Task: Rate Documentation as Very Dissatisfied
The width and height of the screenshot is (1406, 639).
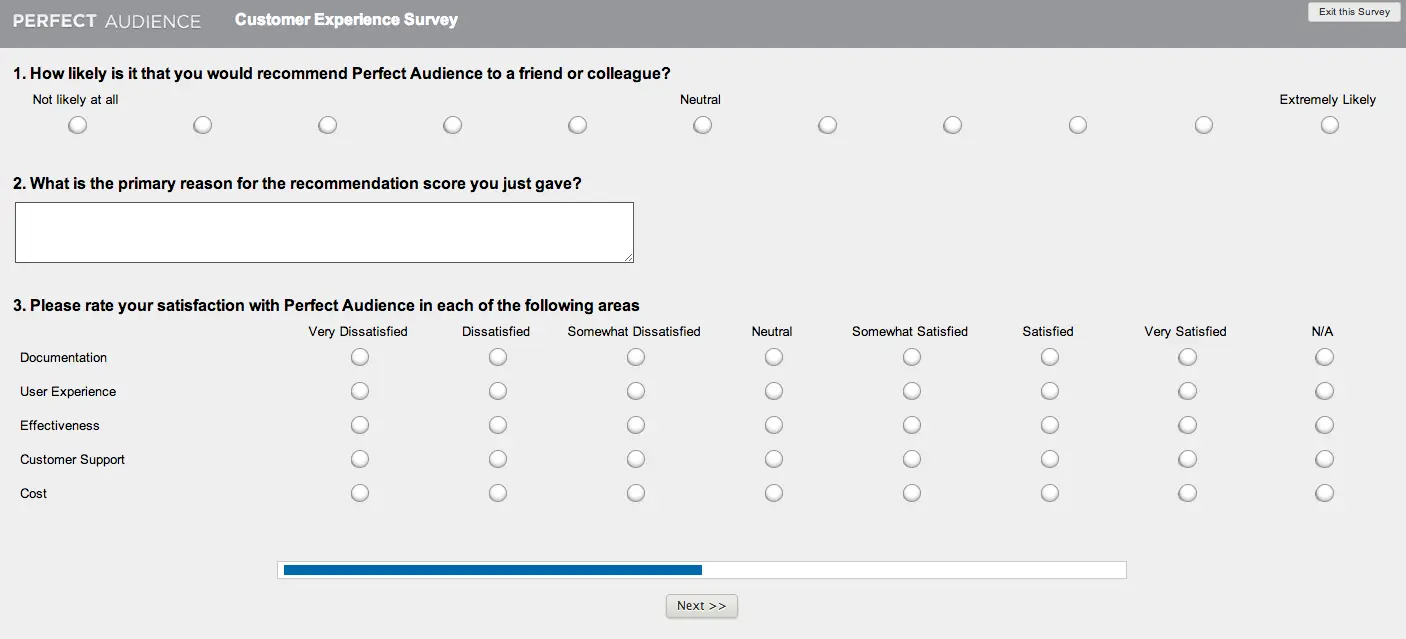Action: tap(360, 357)
